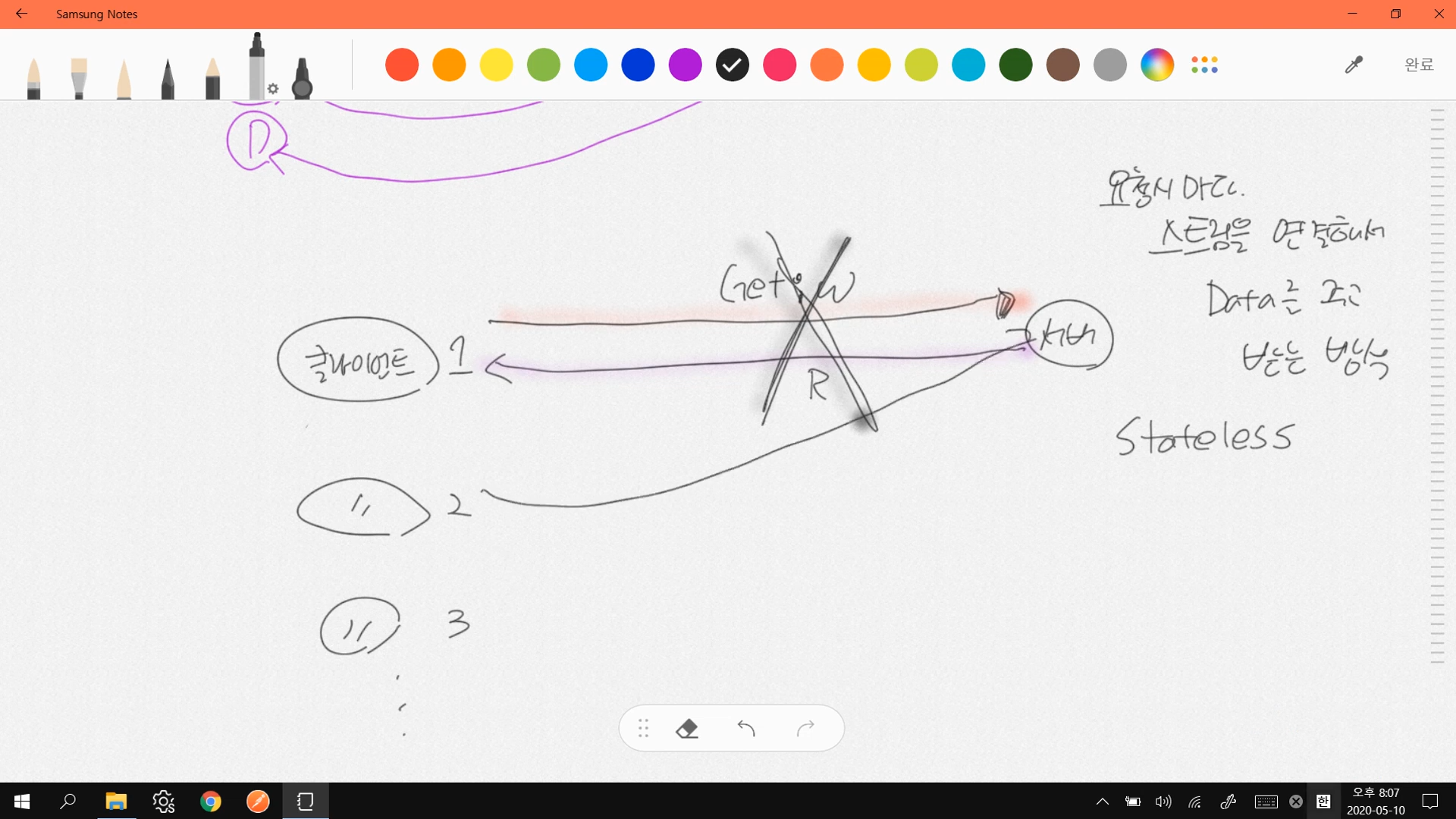Open Windows taskbar search
Viewport: 1456px width, 819px height.
68,802
